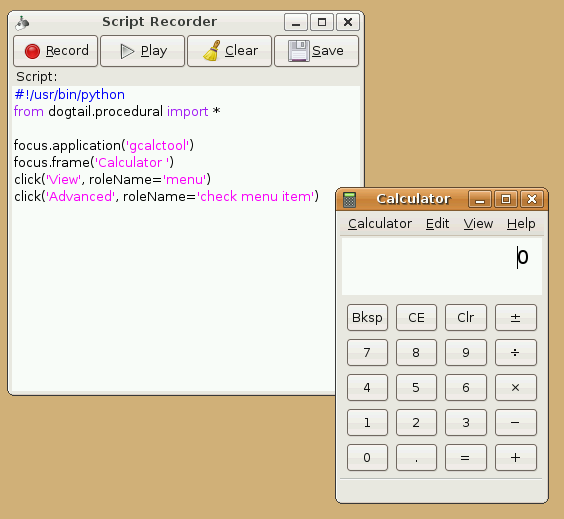This screenshot has height=519, width=564.
Task: Minimize the Script Recorder window
Action: pos(296,22)
